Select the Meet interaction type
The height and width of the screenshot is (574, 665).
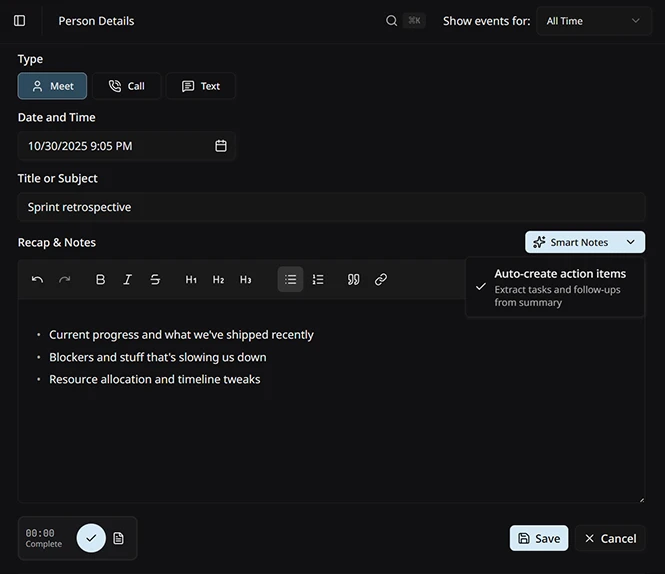point(52,86)
